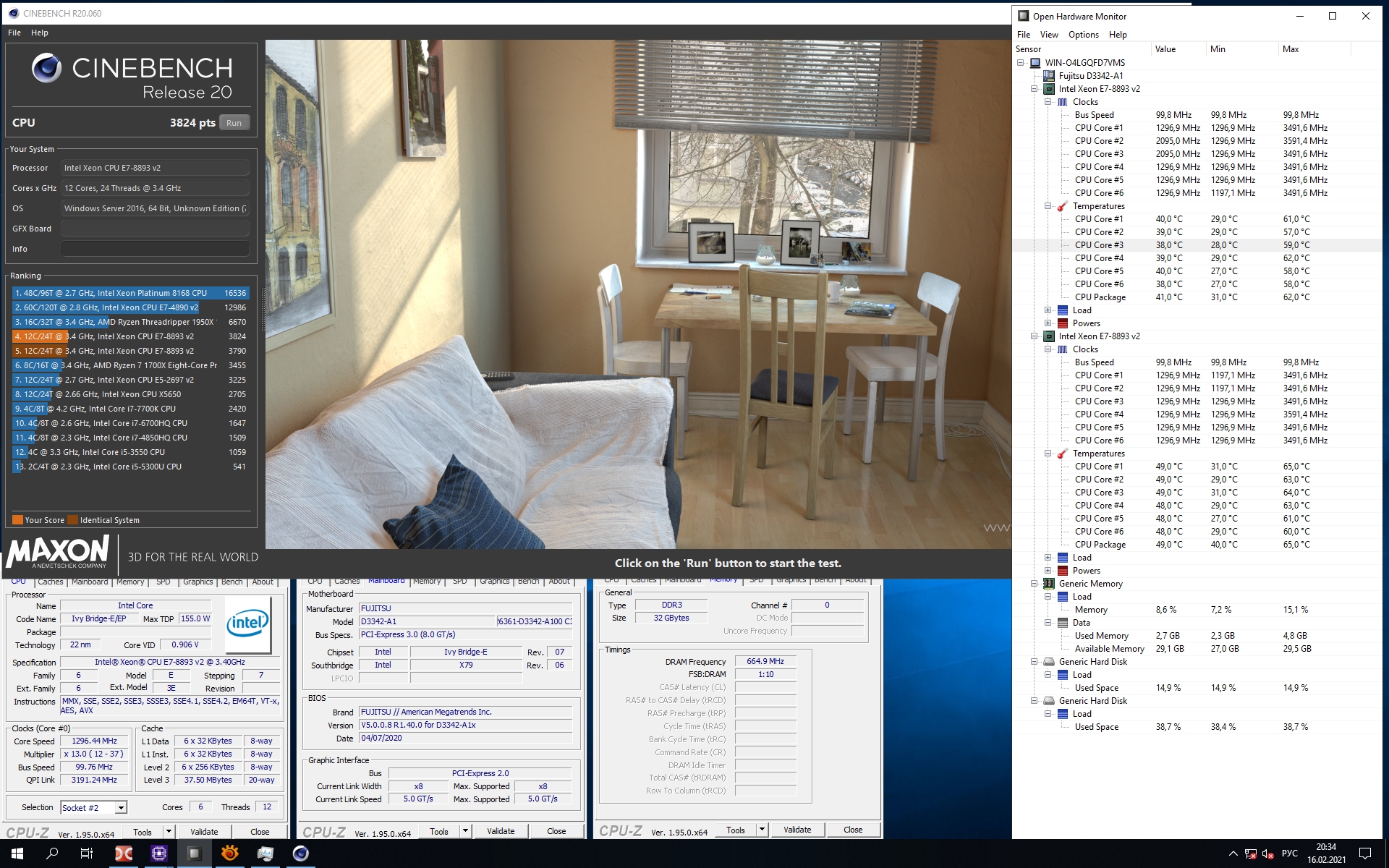Image resolution: width=1389 pixels, height=868 pixels.
Task: Click the mainboard icon beside Fujitsu D3342-A1
Action: click(x=1049, y=76)
